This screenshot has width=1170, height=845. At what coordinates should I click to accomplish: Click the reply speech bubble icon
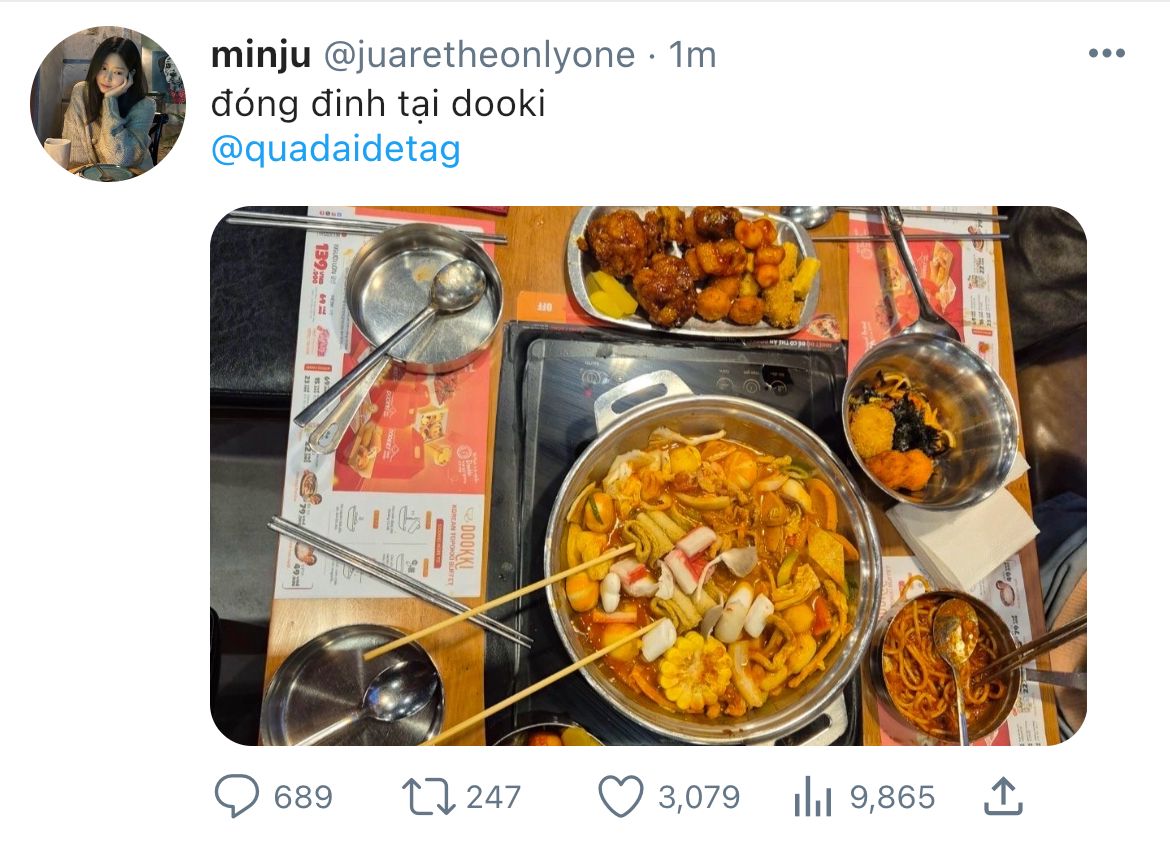tap(236, 797)
